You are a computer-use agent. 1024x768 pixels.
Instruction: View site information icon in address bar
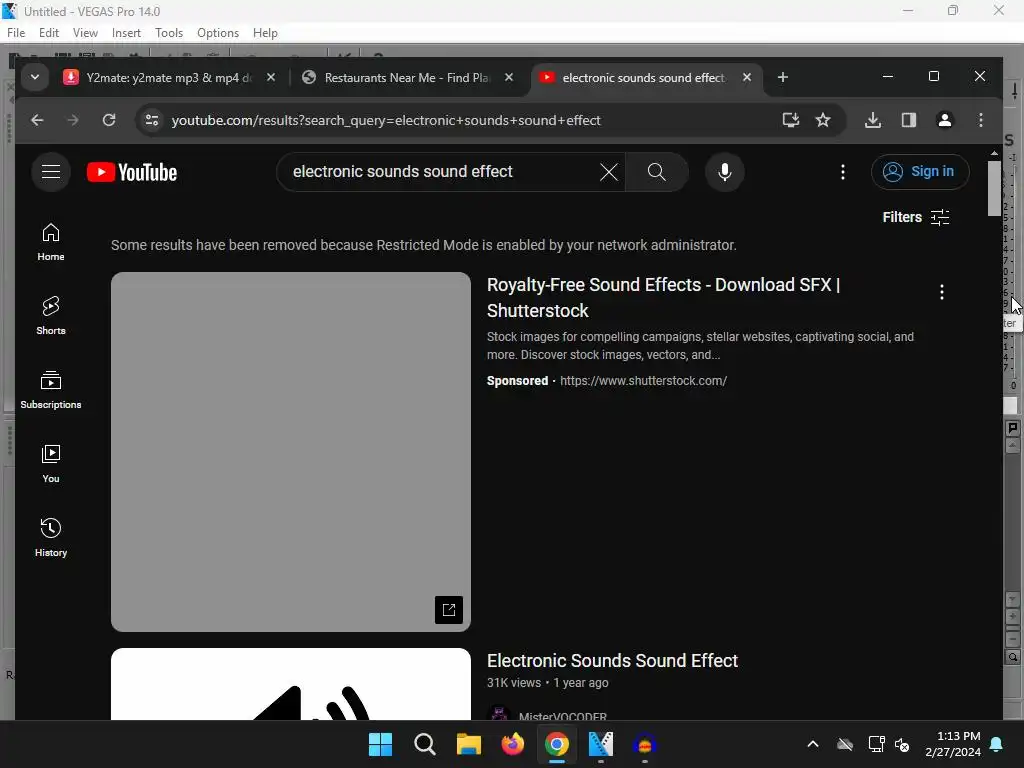coord(152,120)
